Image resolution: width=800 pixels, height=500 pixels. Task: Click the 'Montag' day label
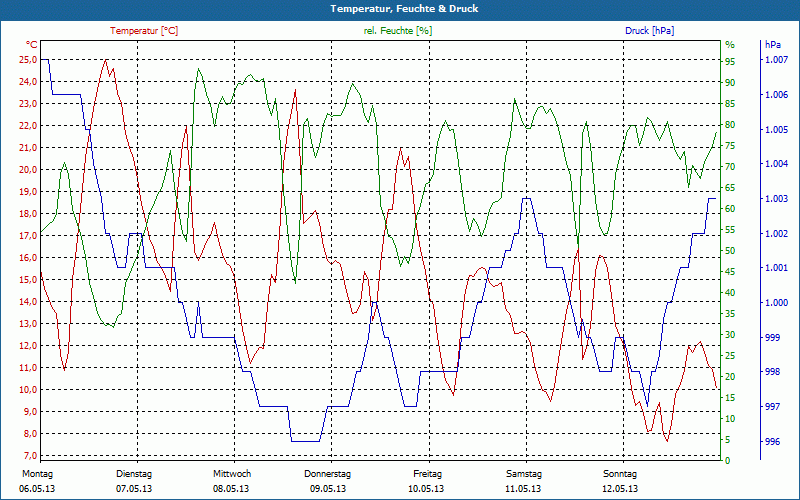37,474
